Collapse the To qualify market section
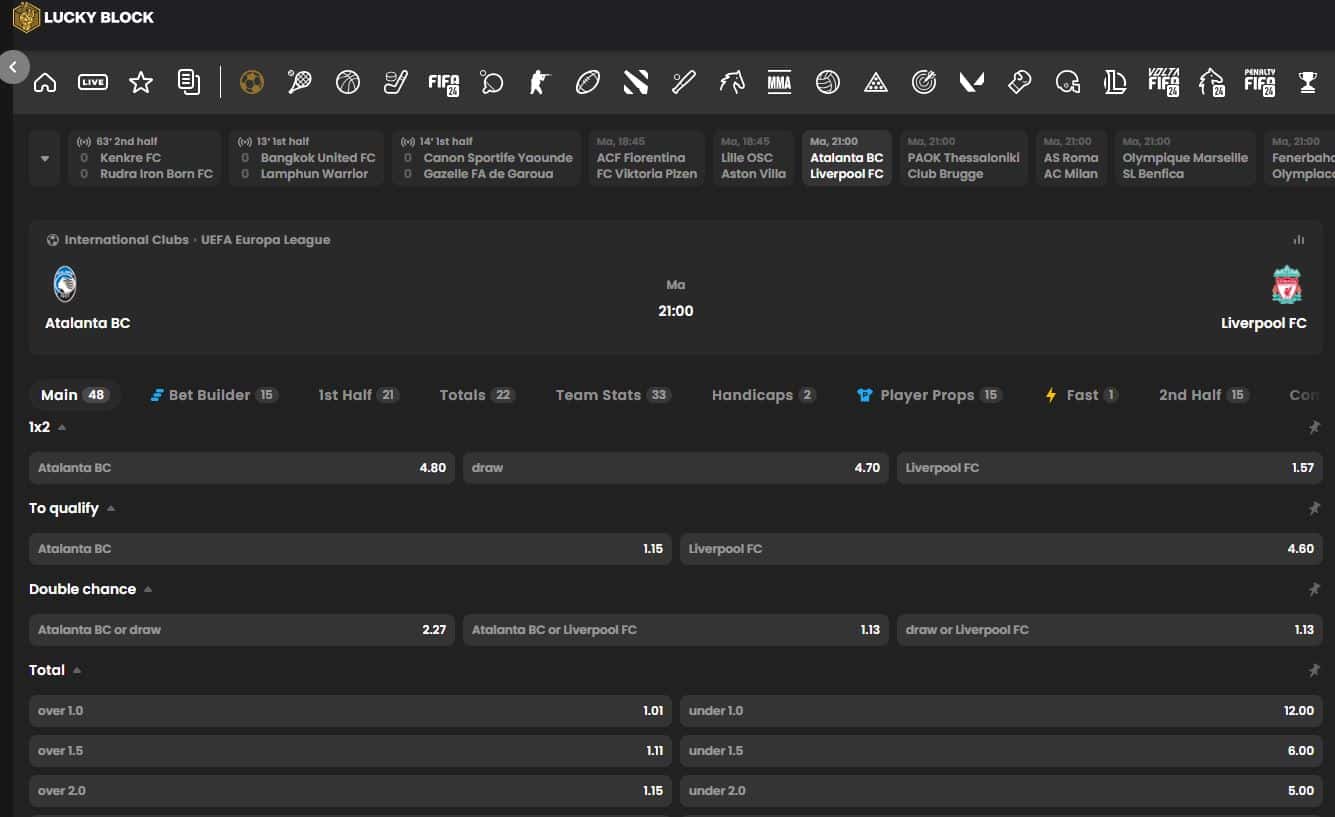Screen dimensions: 1335x817 pyautogui.click(x=111, y=508)
